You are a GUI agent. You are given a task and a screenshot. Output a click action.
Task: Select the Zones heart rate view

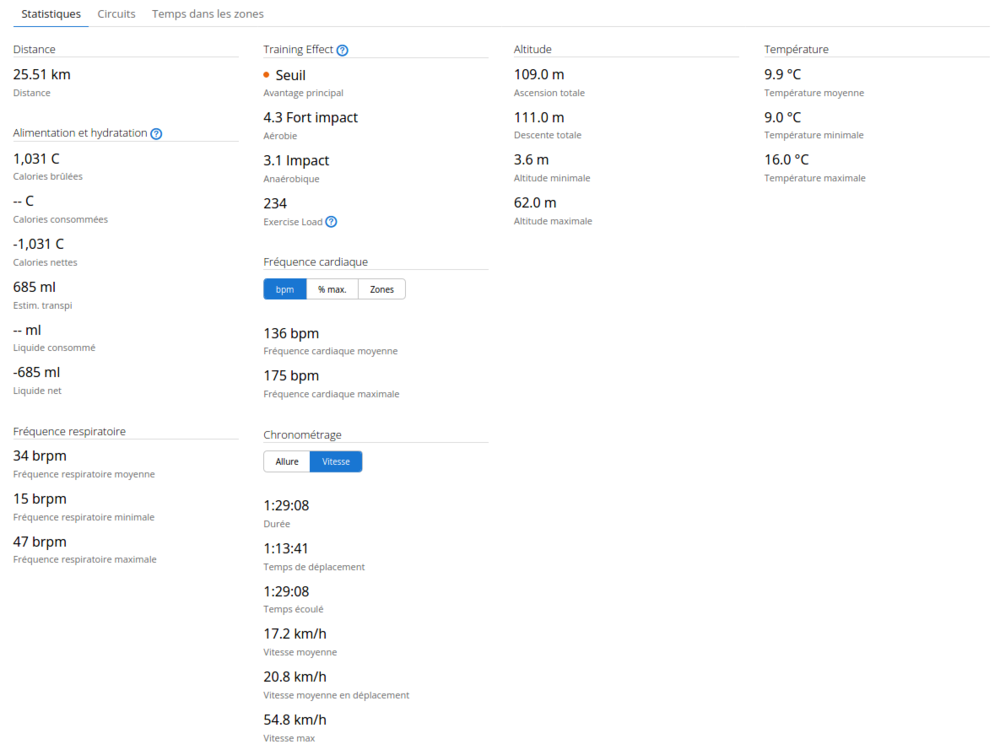382,289
